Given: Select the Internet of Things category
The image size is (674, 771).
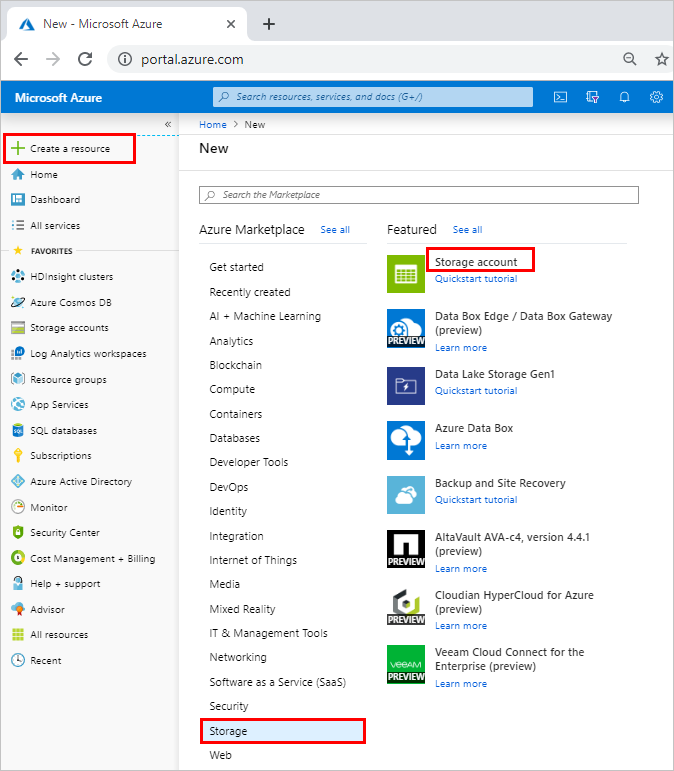Looking at the screenshot, I should tap(253, 560).
